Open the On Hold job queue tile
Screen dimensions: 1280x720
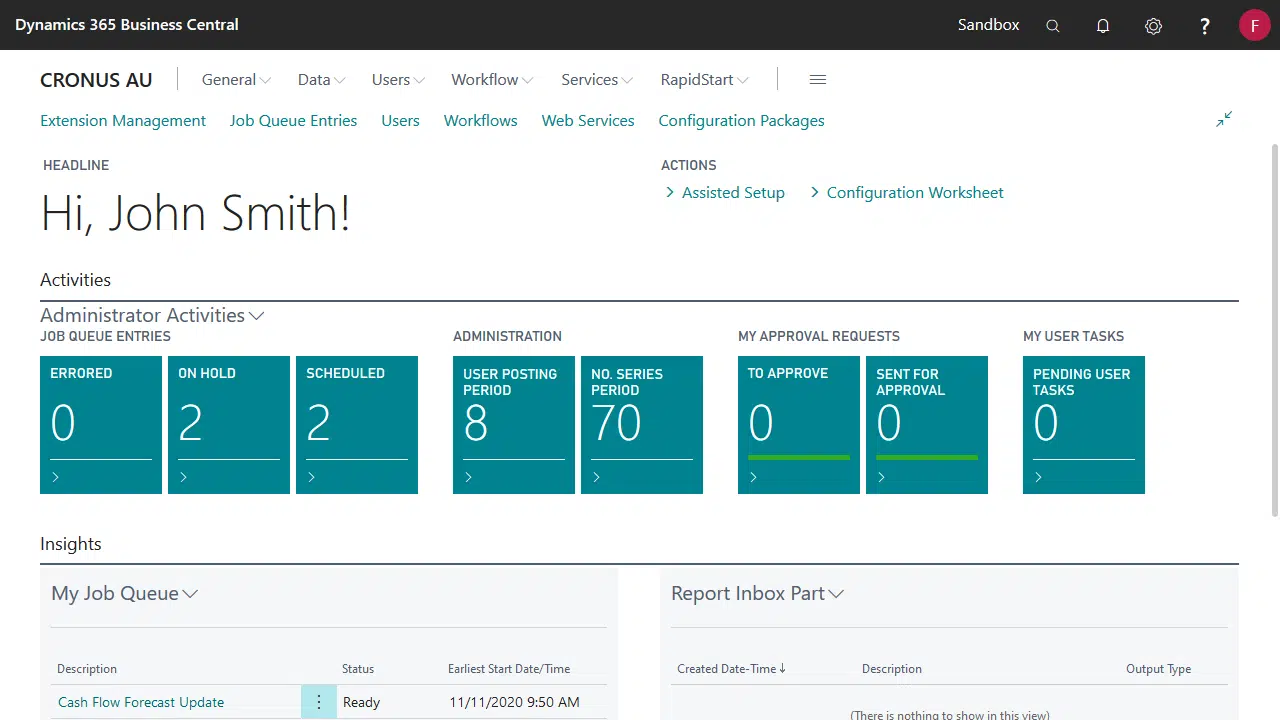229,425
